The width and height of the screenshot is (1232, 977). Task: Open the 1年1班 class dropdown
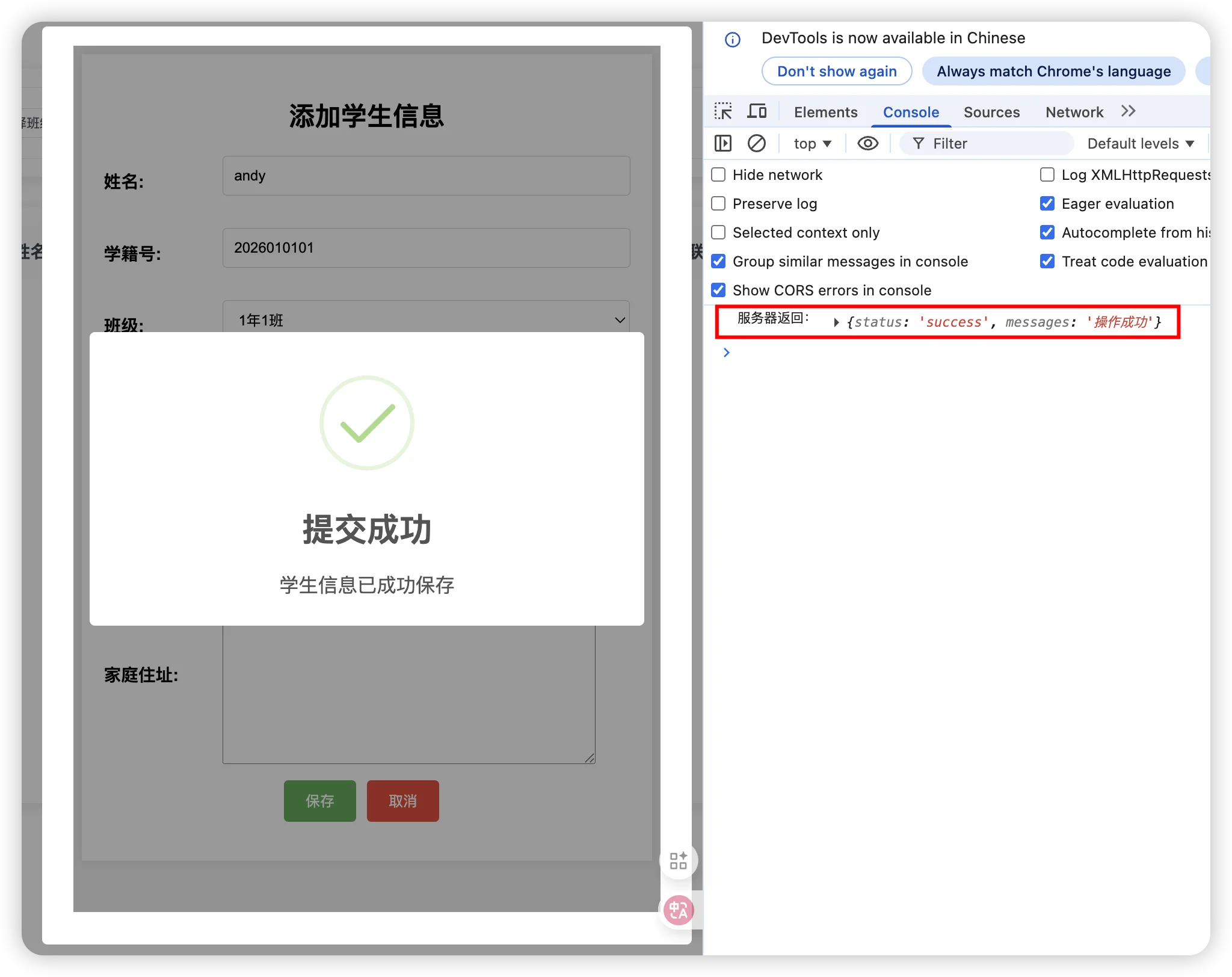pyautogui.click(x=427, y=319)
